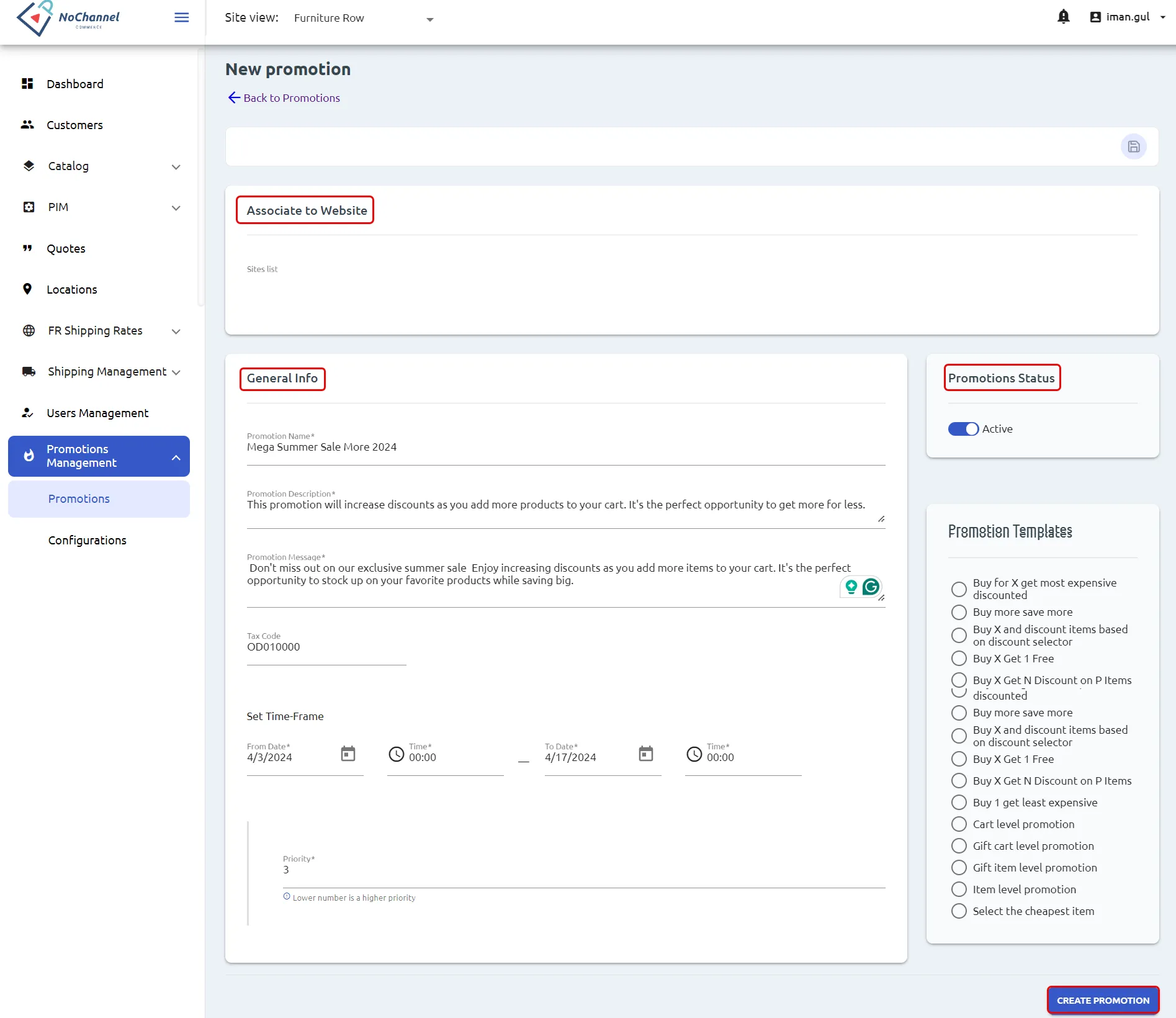Click the Promotion Name input field
This screenshot has height=1018, width=1176.
566,448
